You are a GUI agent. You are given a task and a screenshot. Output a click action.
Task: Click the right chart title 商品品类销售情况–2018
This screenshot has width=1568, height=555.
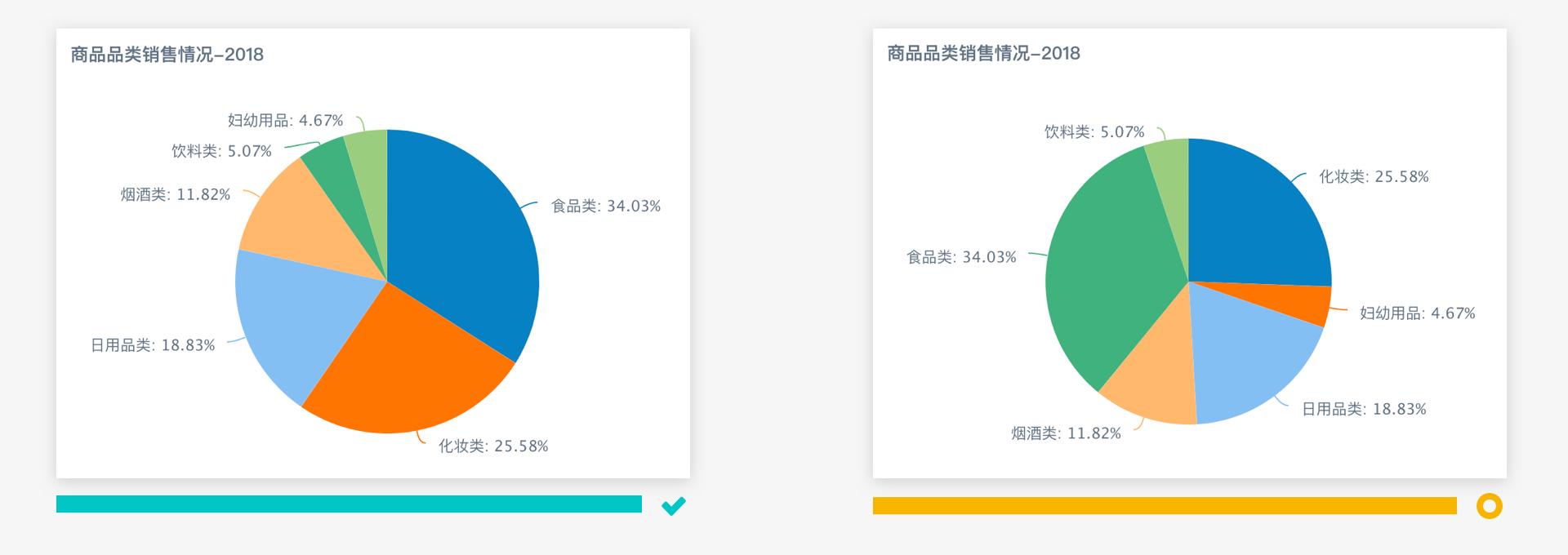point(984,53)
